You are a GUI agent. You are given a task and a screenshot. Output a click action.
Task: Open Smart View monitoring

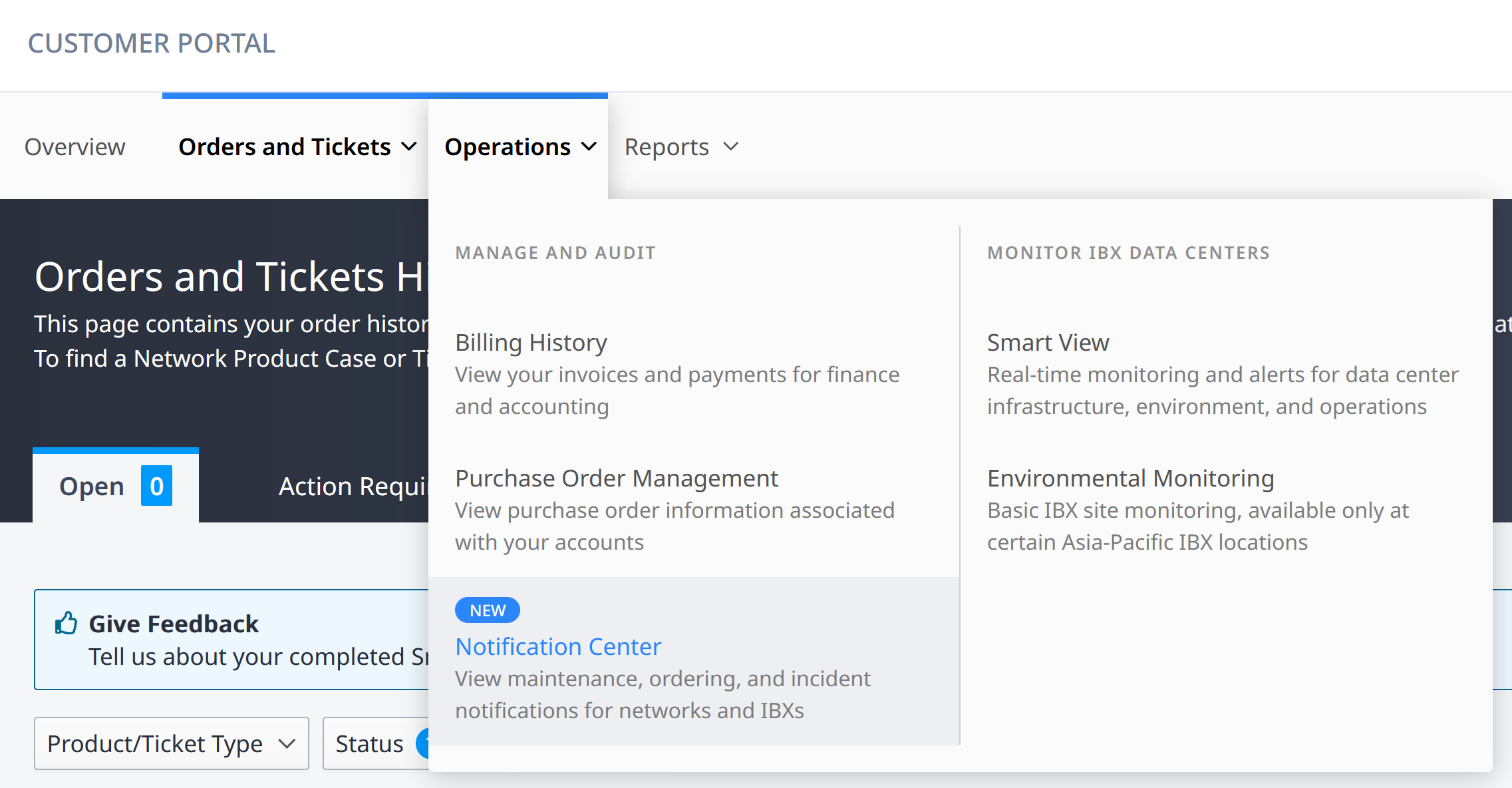click(1048, 343)
